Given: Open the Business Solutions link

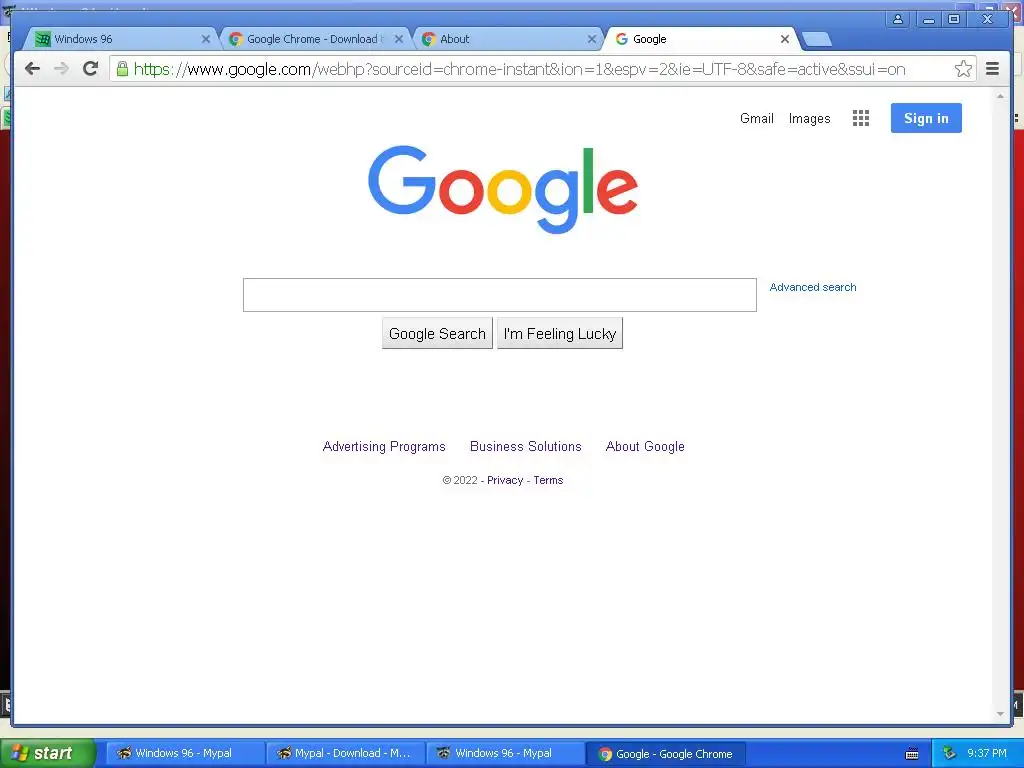Looking at the screenshot, I should [526, 447].
